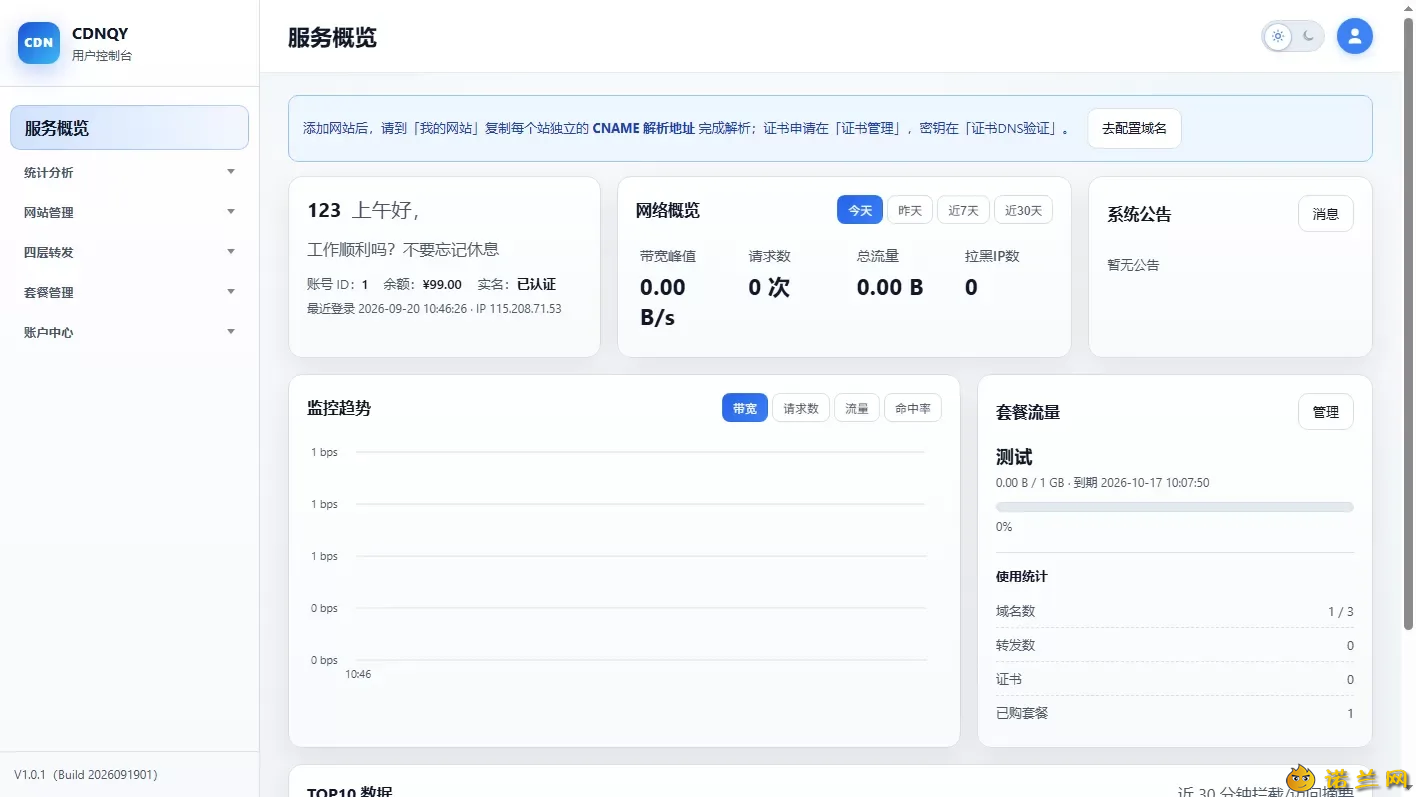This screenshot has height=797, width=1416.
Task: Select 服务概览 in the sidebar
Action: pyautogui.click(x=129, y=128)
